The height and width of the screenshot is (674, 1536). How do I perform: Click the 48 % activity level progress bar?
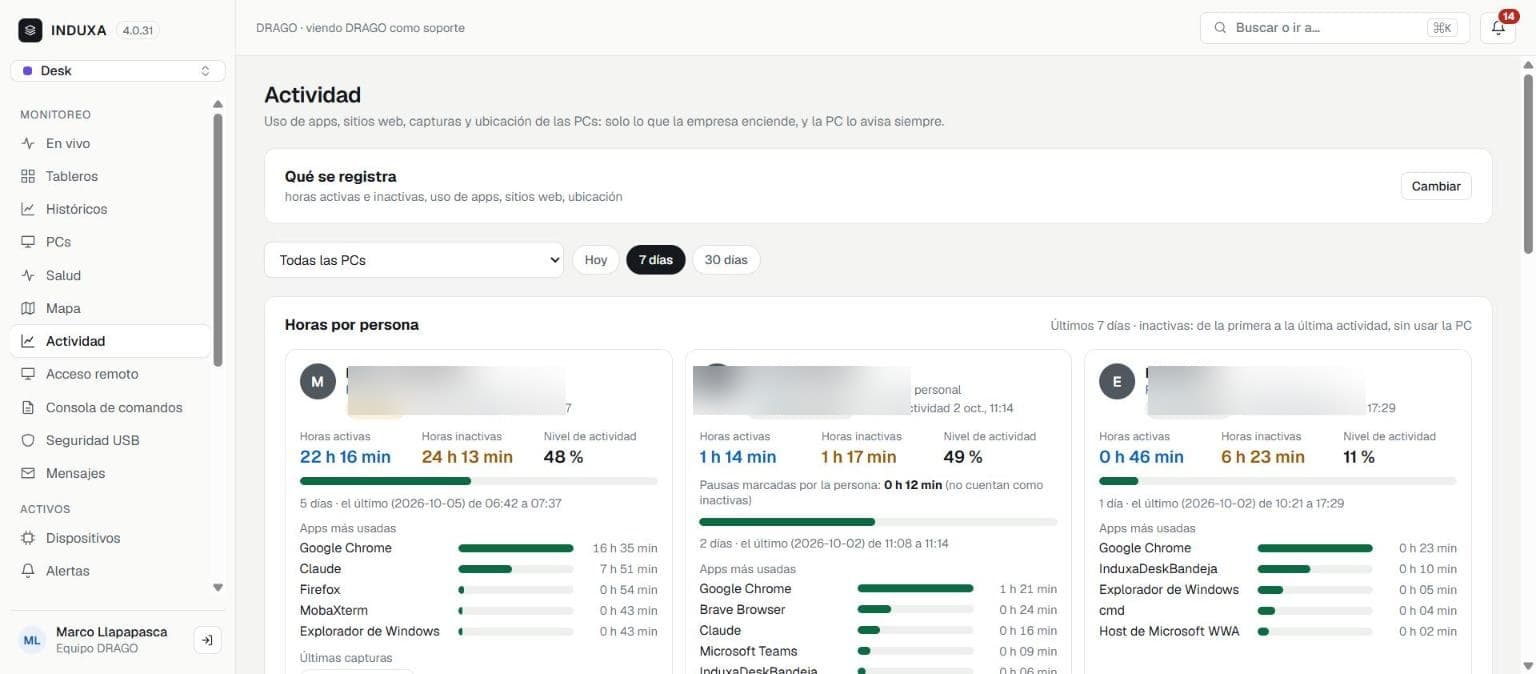coord(479,481)
